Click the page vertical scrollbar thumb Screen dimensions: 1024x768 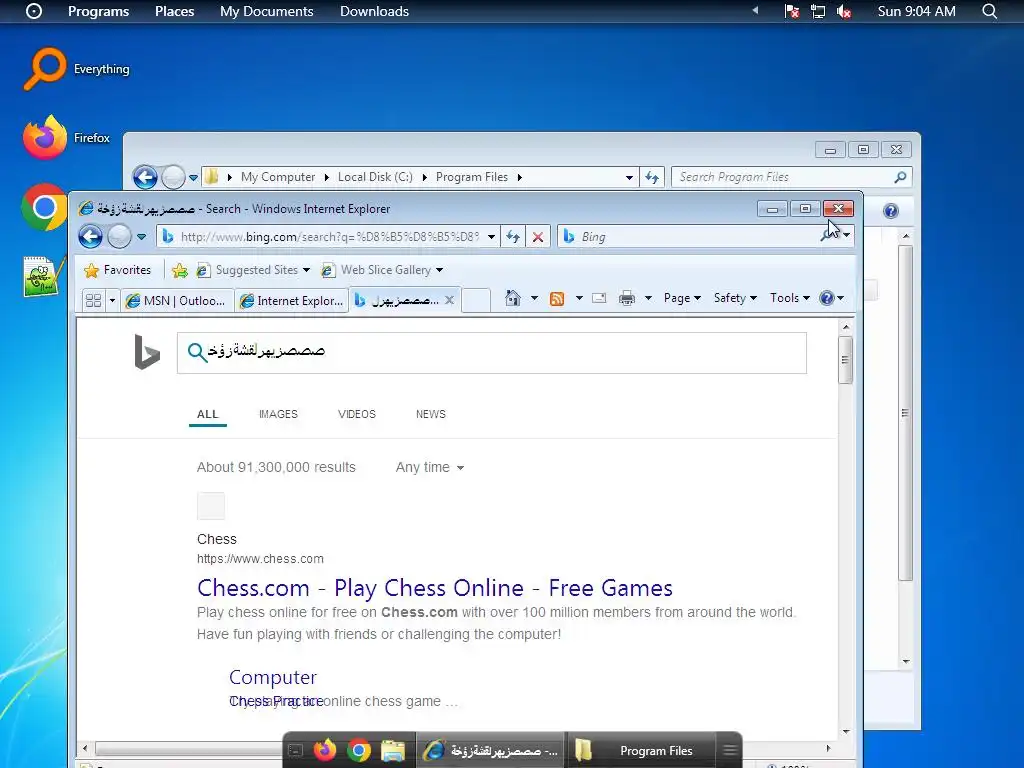pos(845,359)
